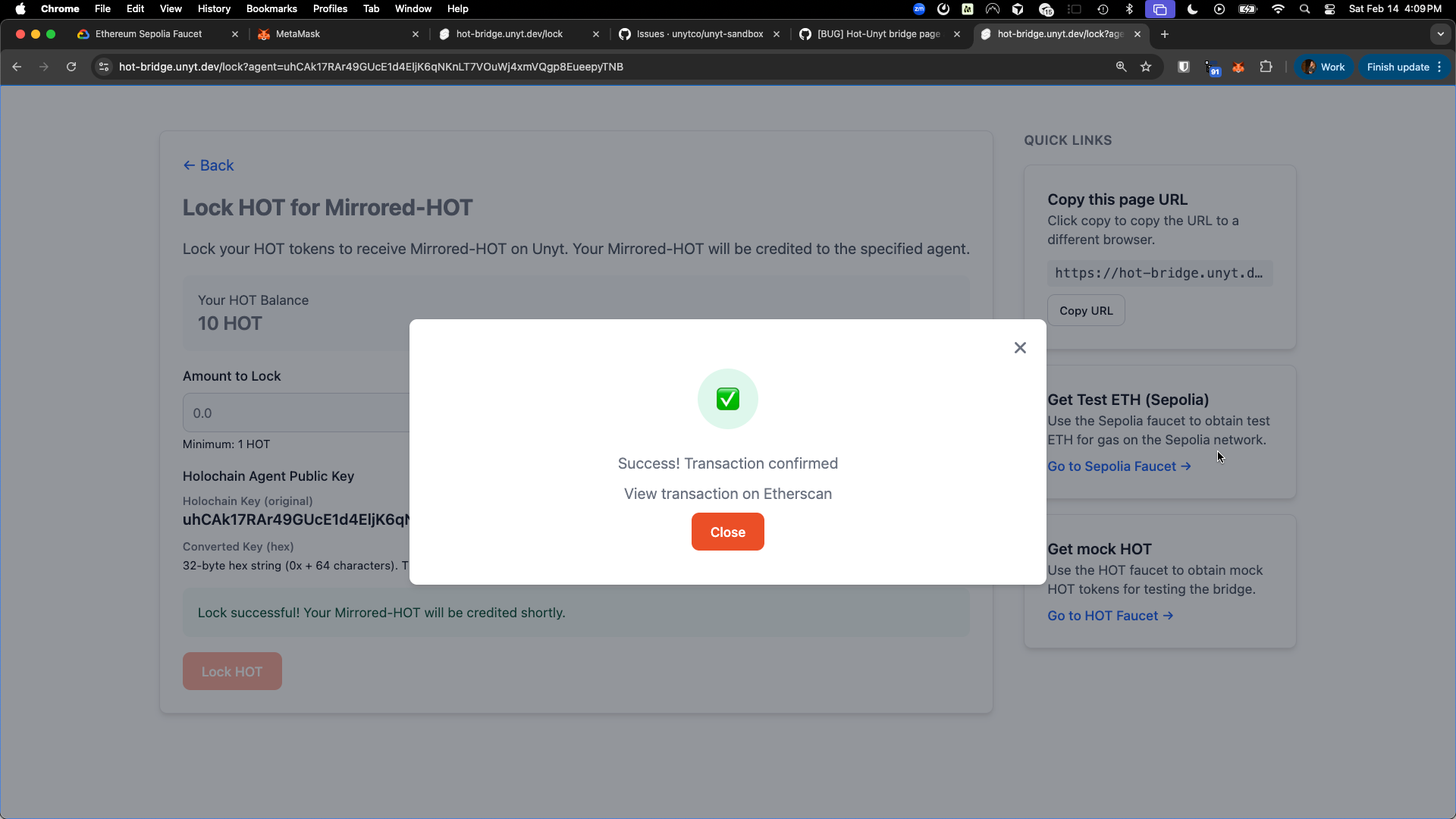The height and width of the screenshot is (819, 1456).
Task: Click the shield adblock extension icon
Action: pyautogui.click(x=1183, y=67)
